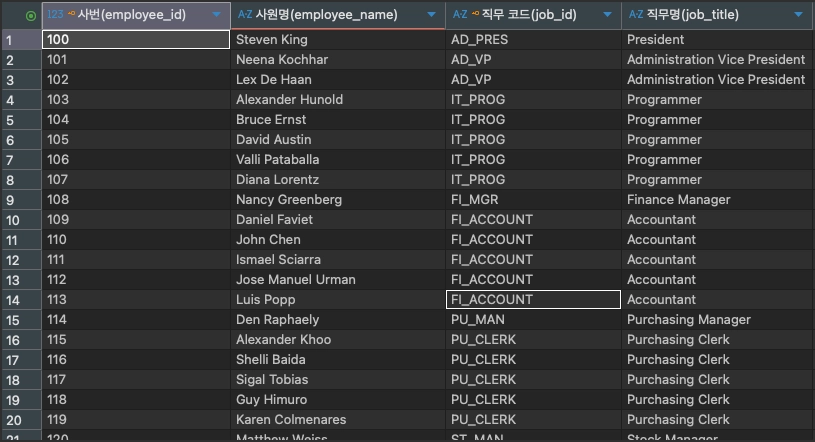Open filter dropdown for job_title column
This screenshot has height=442, width=815.
(x=798, y=15)
